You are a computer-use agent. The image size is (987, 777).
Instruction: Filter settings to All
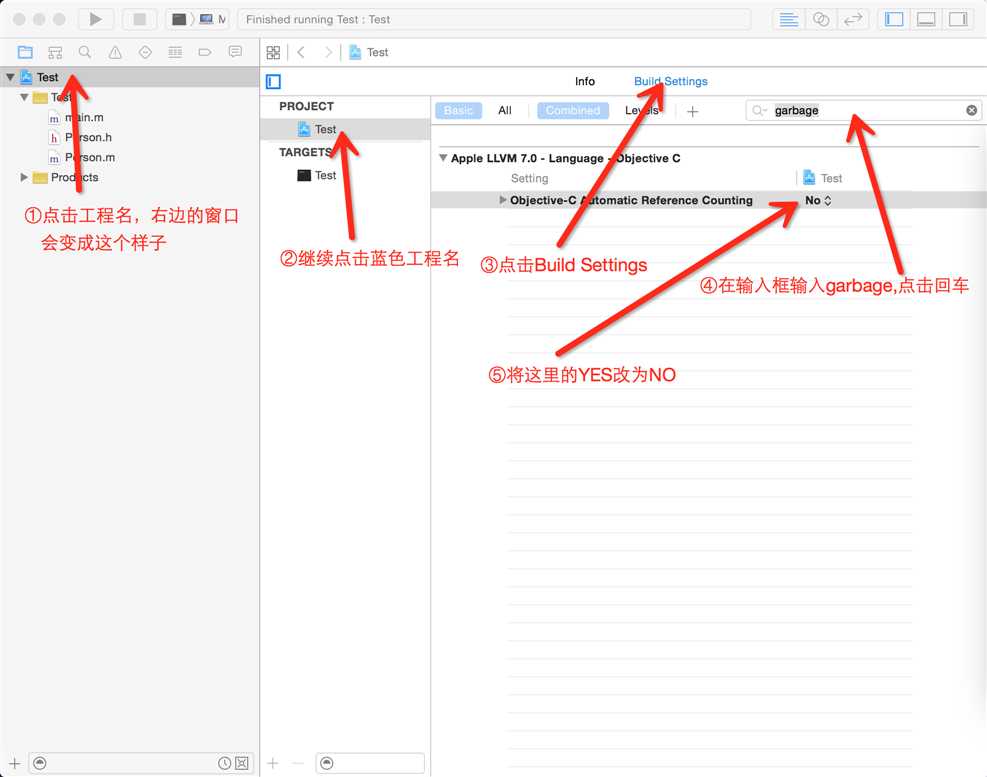505,110
